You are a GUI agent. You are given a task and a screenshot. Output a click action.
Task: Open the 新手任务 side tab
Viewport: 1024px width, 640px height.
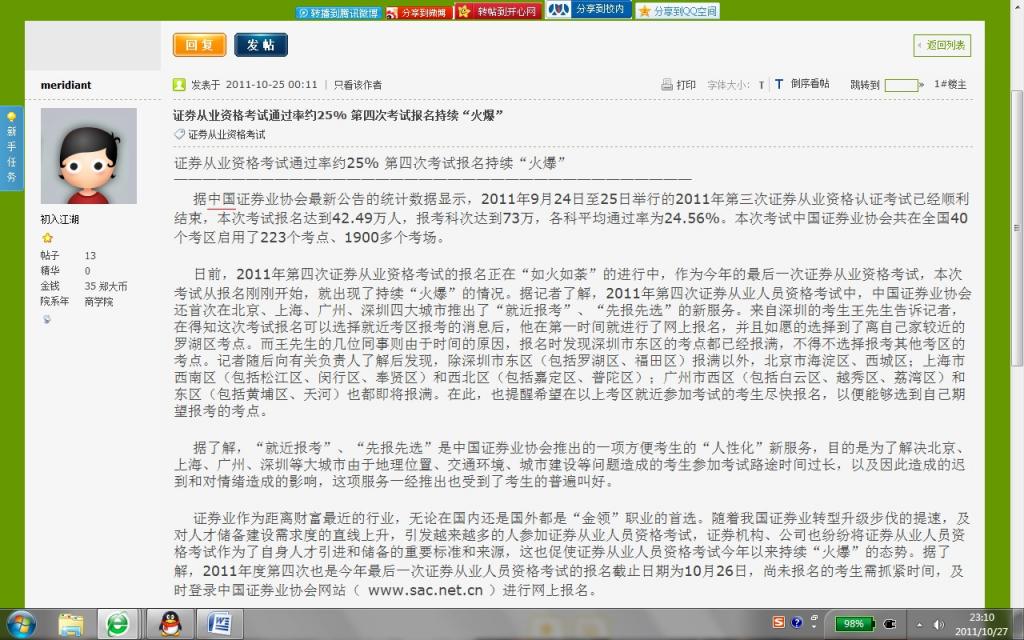click(11, 147)
